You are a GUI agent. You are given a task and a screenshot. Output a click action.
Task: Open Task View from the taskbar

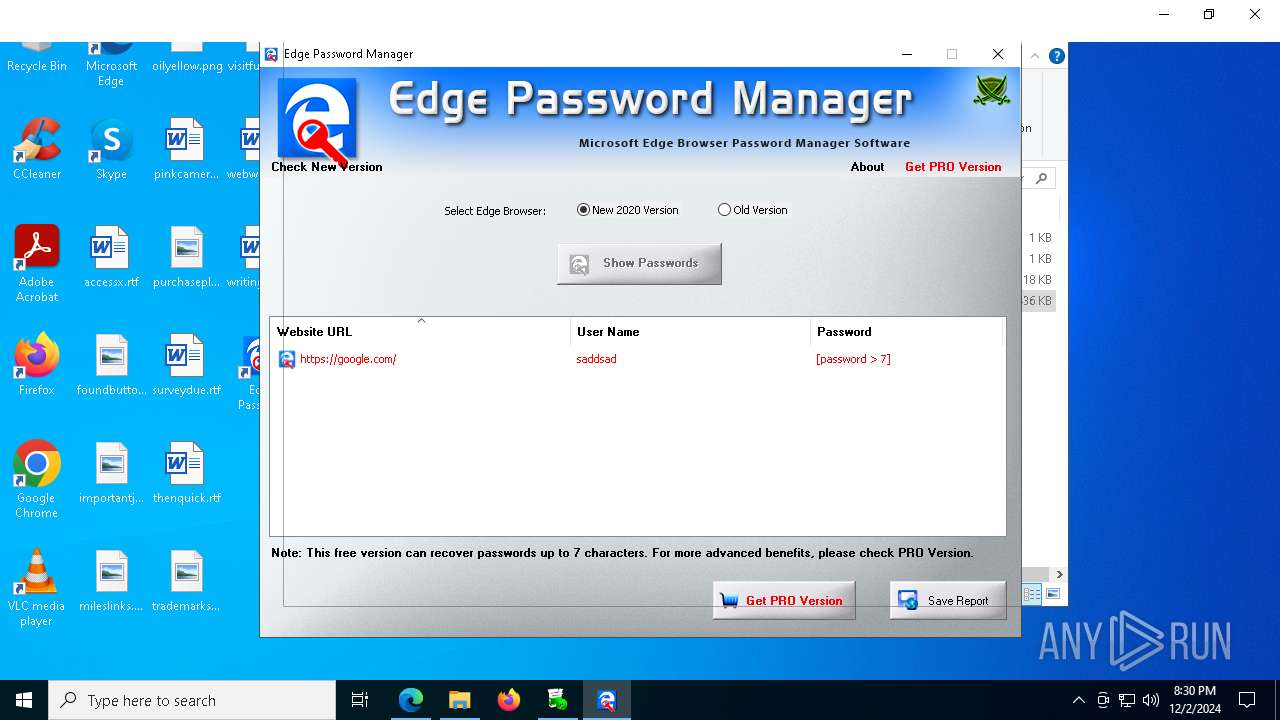[x=360, y=700]
